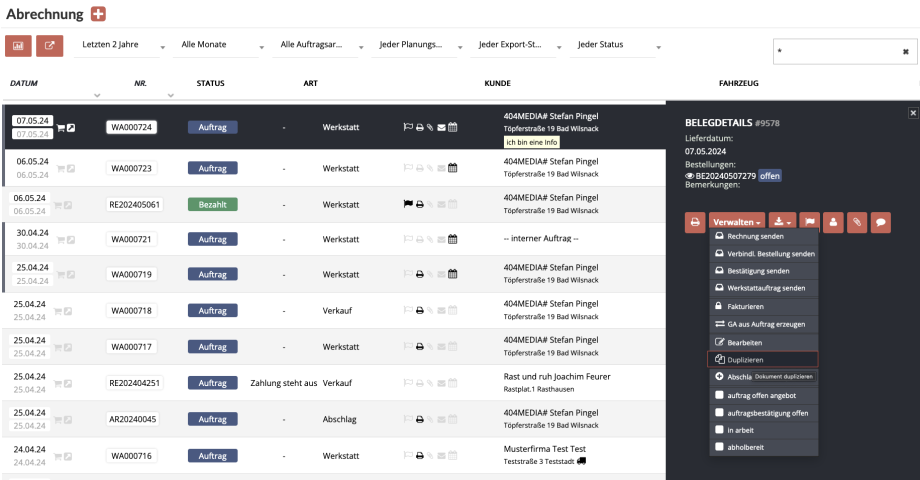Open order number WA000723
Viewport: 920px width, 480px height.
[131, 168]
